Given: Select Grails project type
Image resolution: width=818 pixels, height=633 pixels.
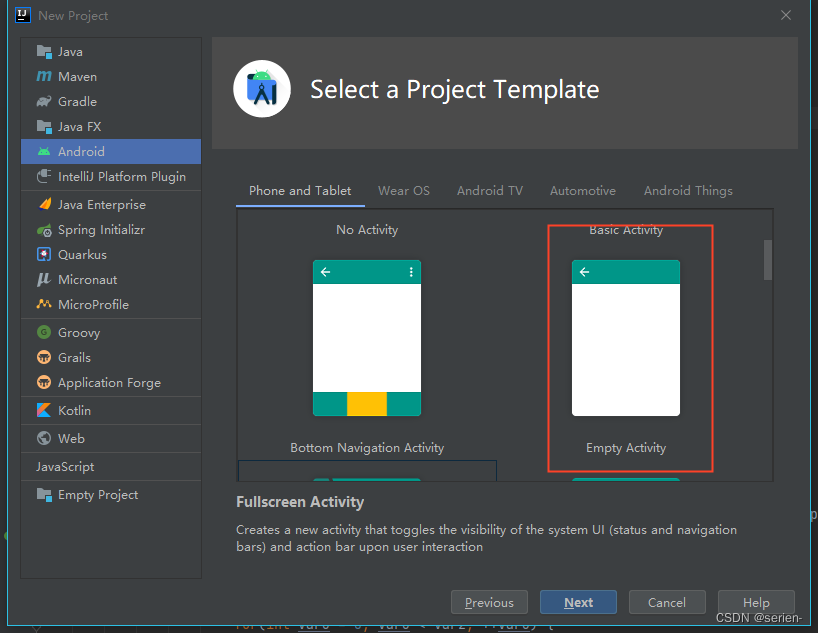Looking at the screenshot, I should pyautogui.click(x=111, y=357).
